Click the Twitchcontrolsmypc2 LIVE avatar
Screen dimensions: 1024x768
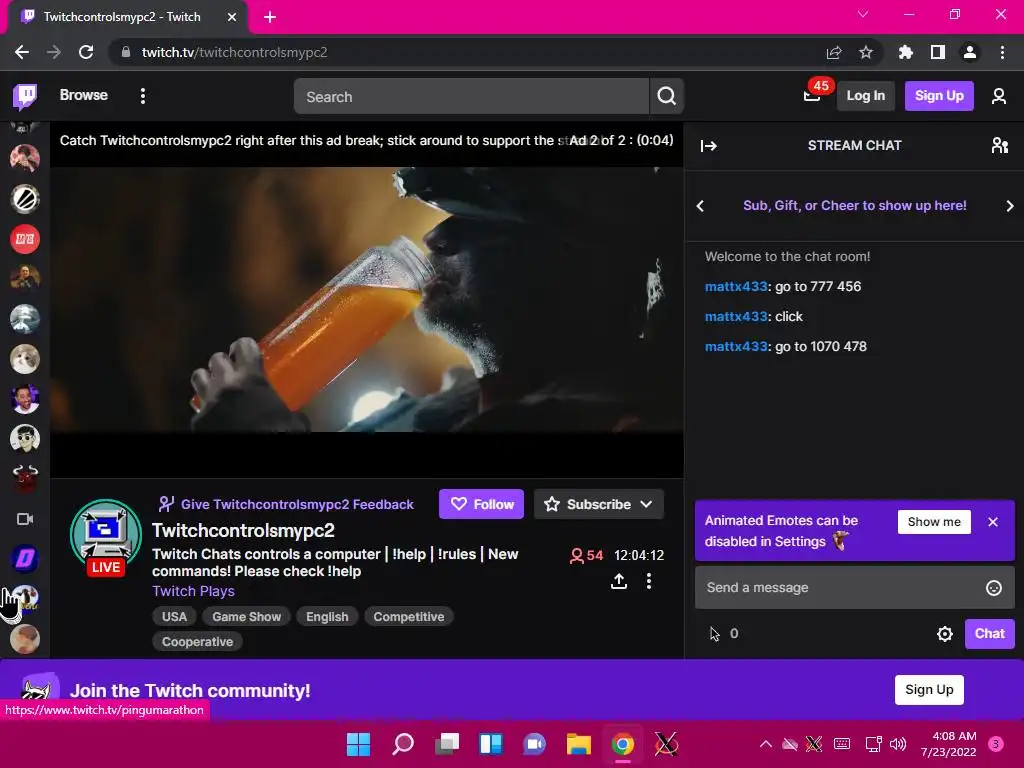(x=105, y=537)
